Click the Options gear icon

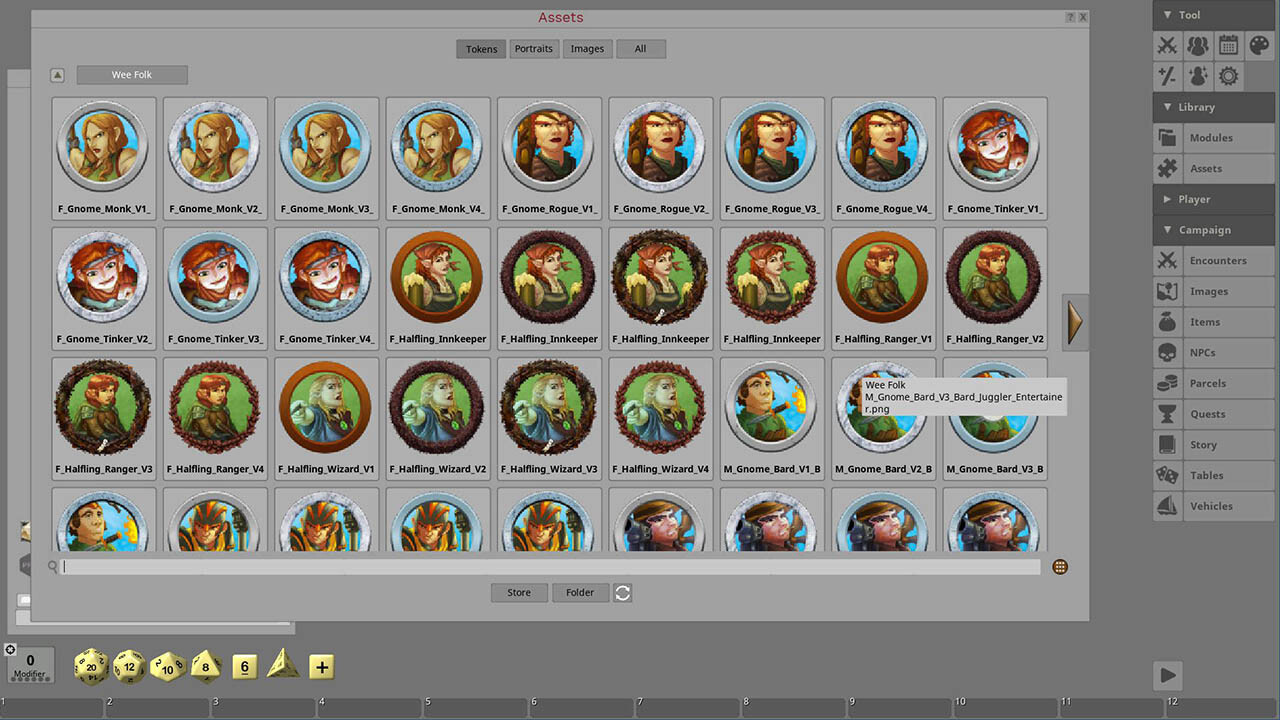coord(1228,76)
